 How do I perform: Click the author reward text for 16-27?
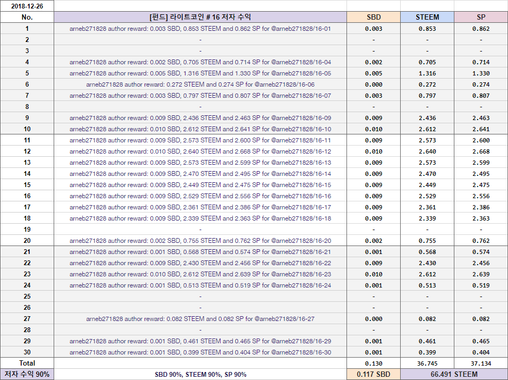(x=200, y=319)
